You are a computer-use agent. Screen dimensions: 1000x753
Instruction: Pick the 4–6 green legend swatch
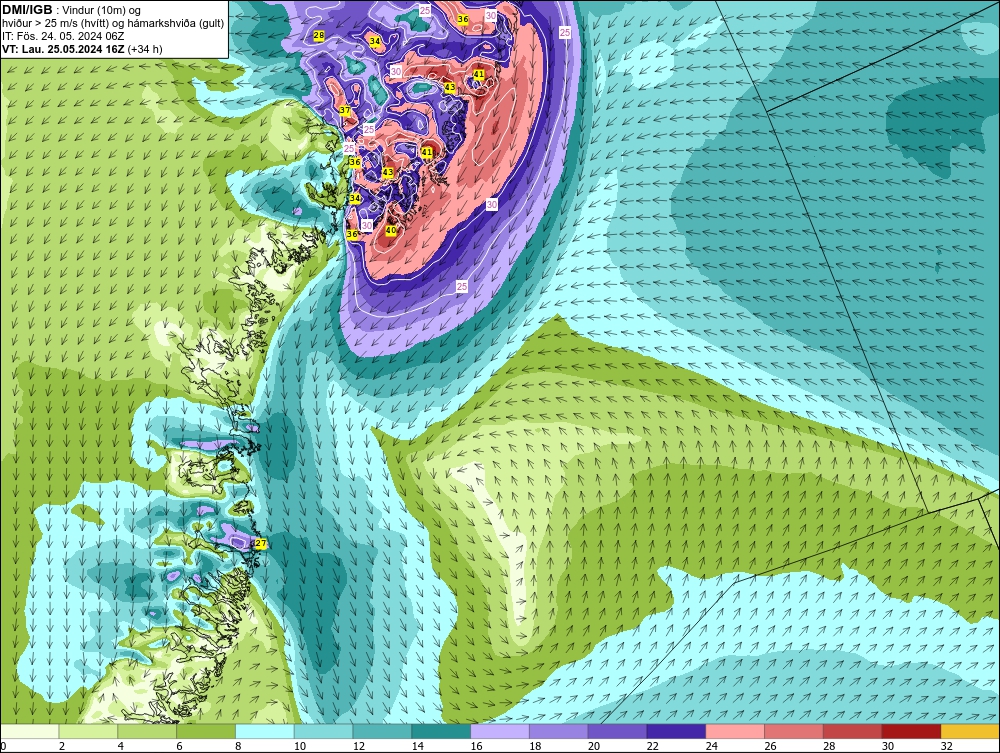pos(147,731)
